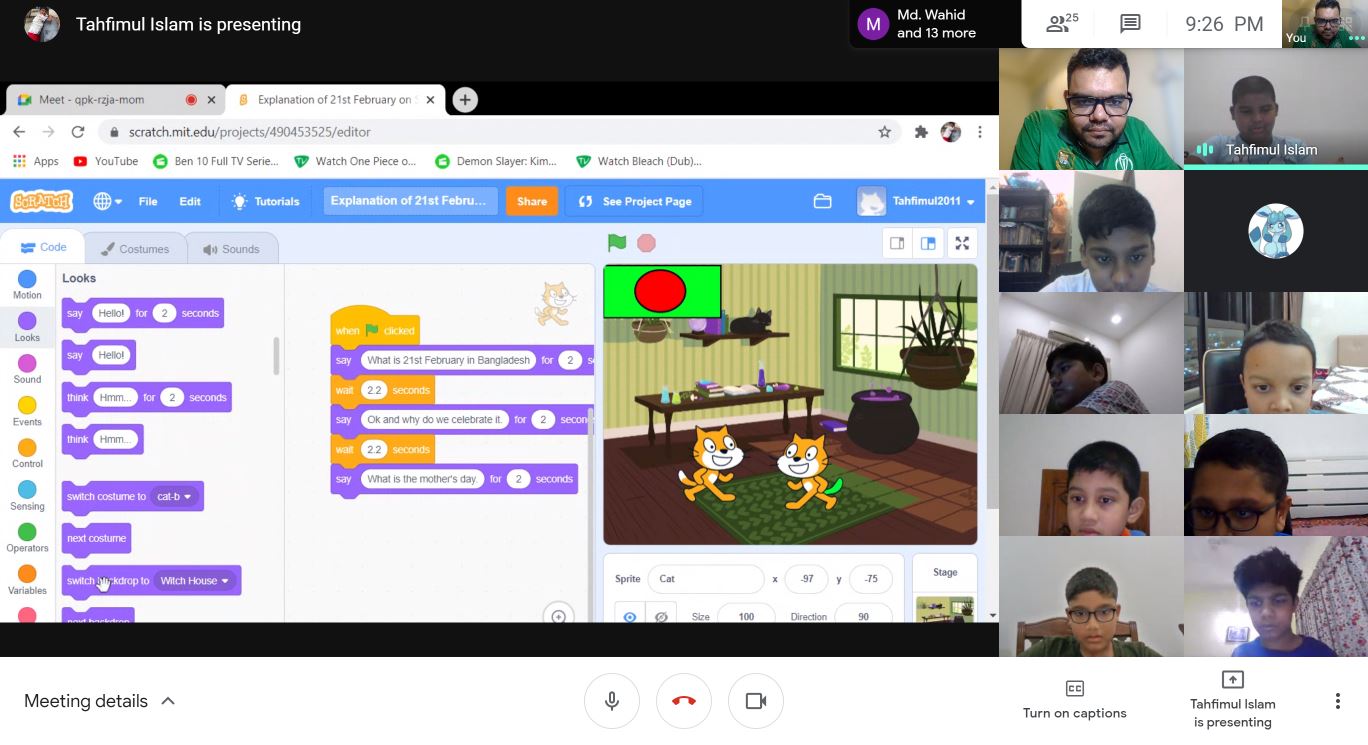Click the sprite name field Cat
The height and width of the screenshot is (745, 1368).
pyautogui.click(x=705, y=579)
